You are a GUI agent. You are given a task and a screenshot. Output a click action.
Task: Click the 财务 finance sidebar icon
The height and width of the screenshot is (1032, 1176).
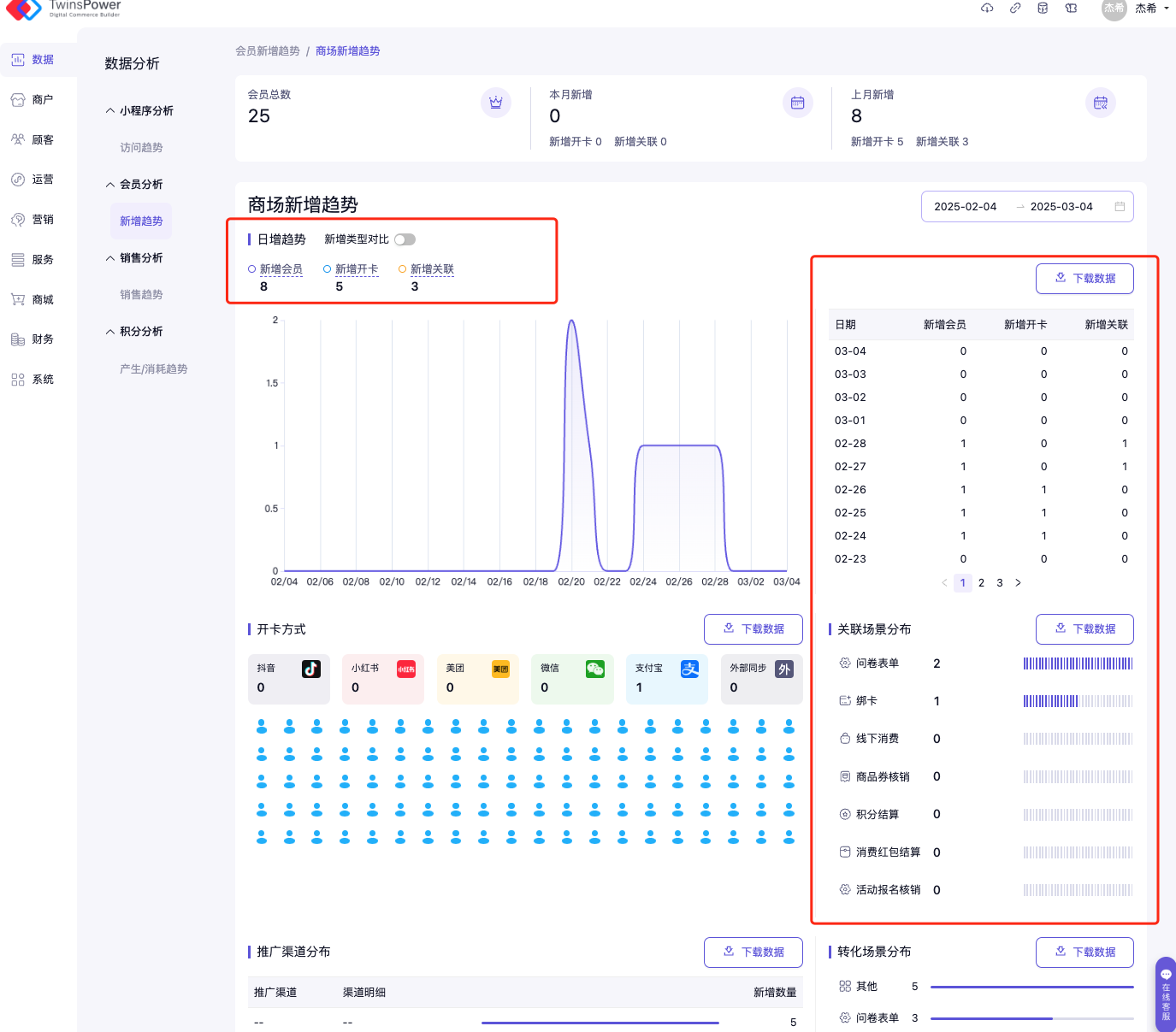(x=18, y=339)
